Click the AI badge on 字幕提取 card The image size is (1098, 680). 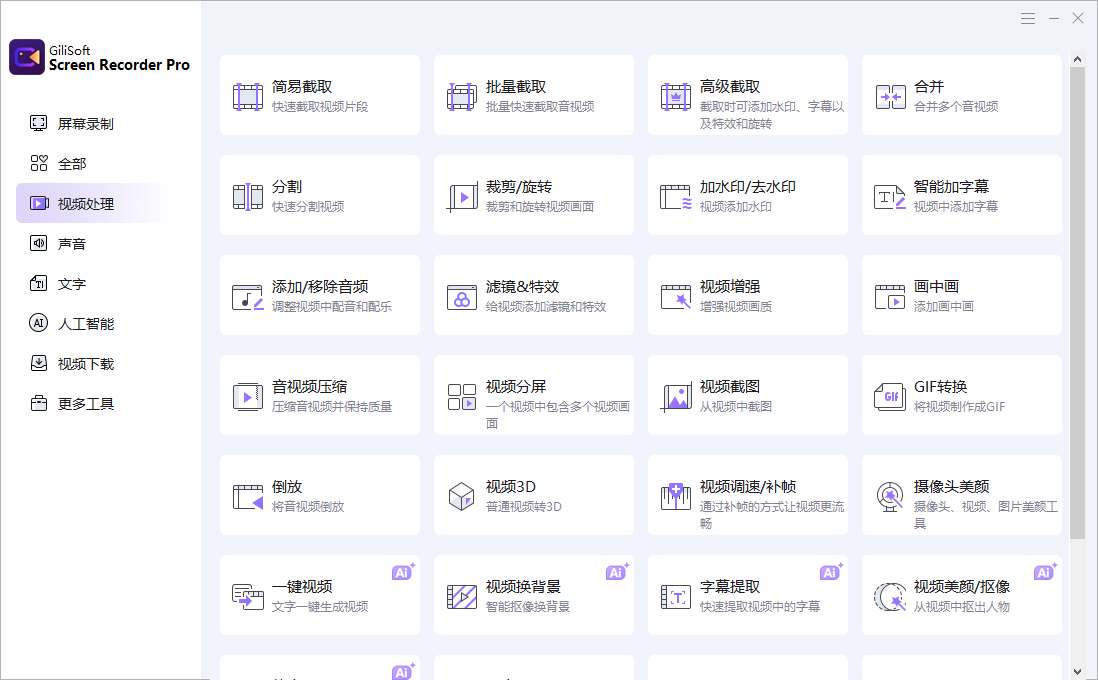pyautogui.click(x=831, y=571)
